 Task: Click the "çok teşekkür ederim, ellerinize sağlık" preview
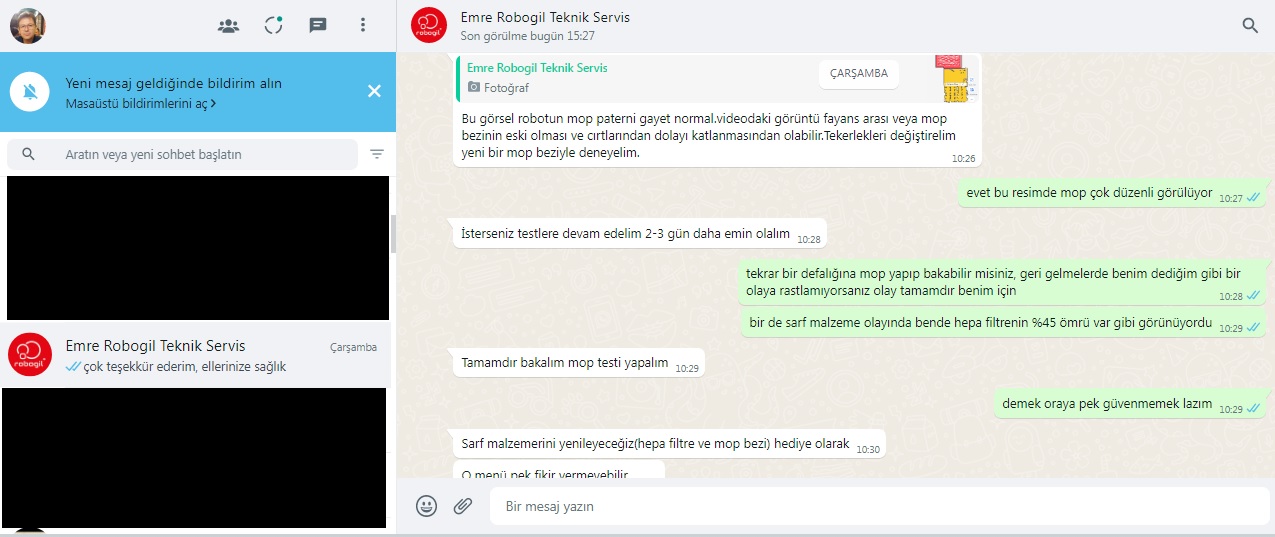coord(185,367)
